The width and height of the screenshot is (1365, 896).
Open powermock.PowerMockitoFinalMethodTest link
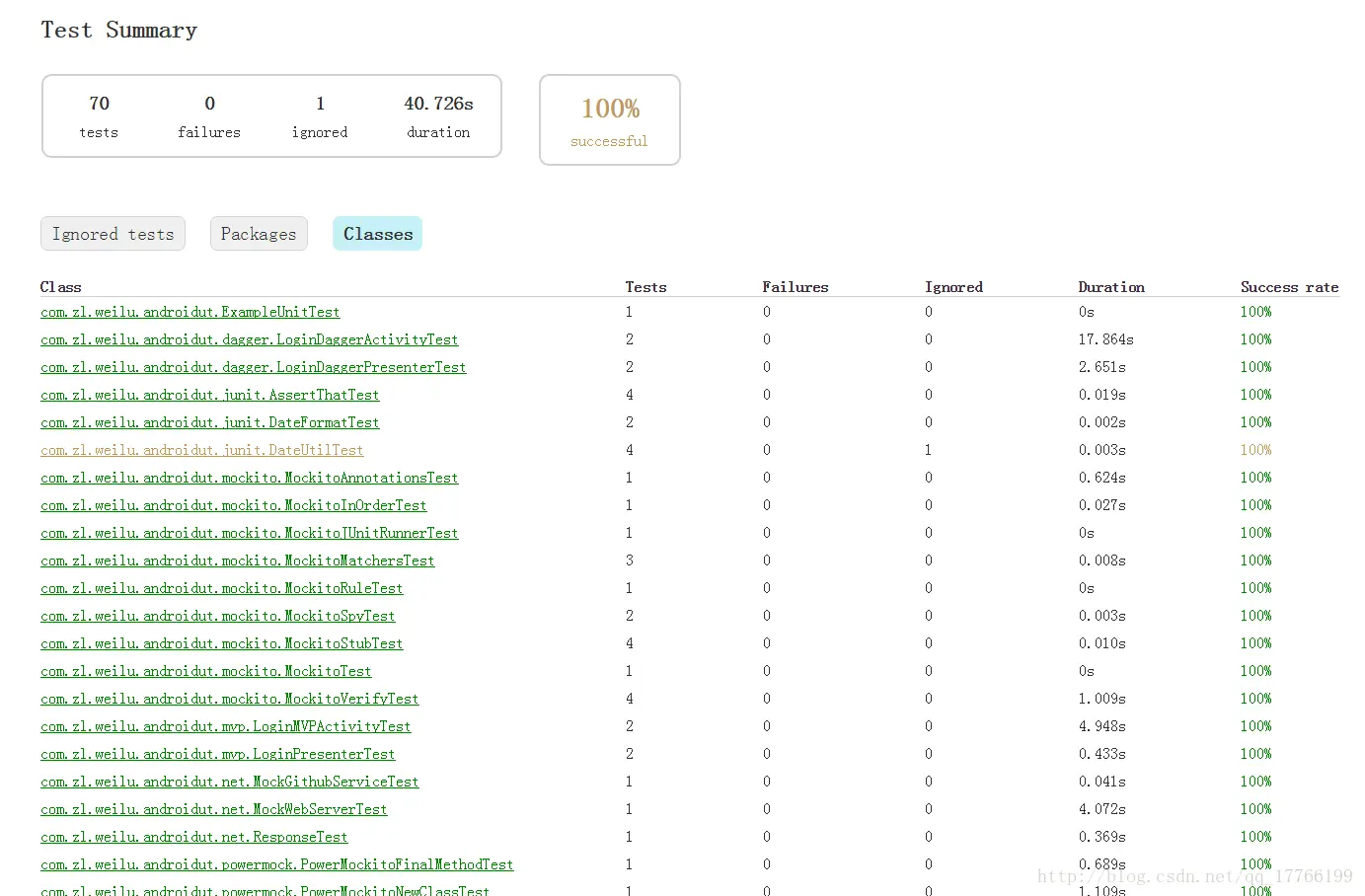point(277,864)
